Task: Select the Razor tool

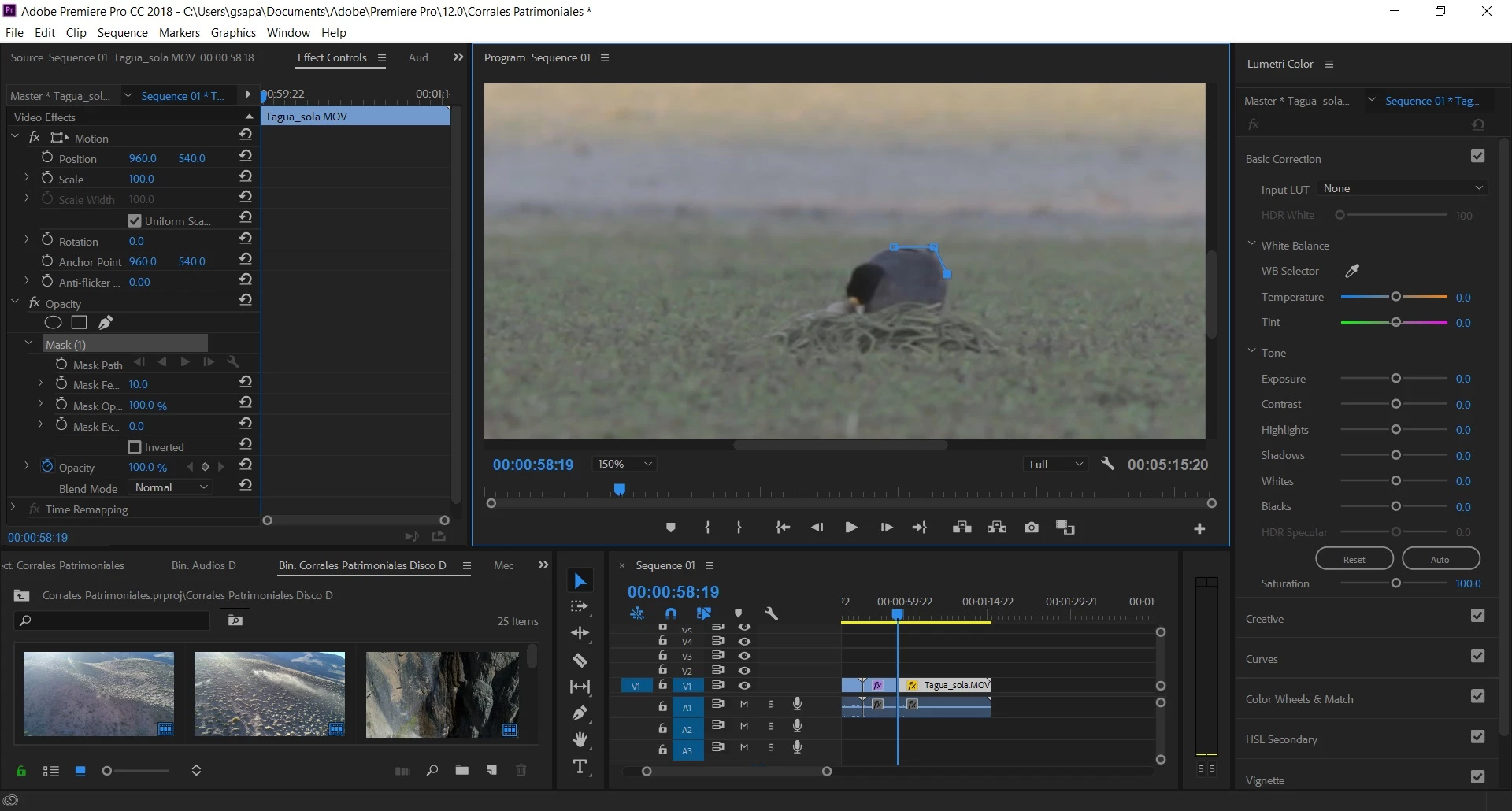Action: 580,661
